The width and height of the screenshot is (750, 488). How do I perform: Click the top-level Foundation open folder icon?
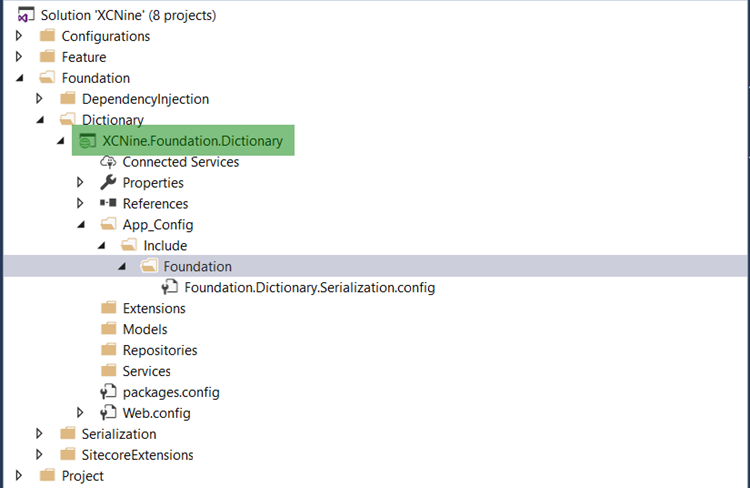[x=47, y=78]
